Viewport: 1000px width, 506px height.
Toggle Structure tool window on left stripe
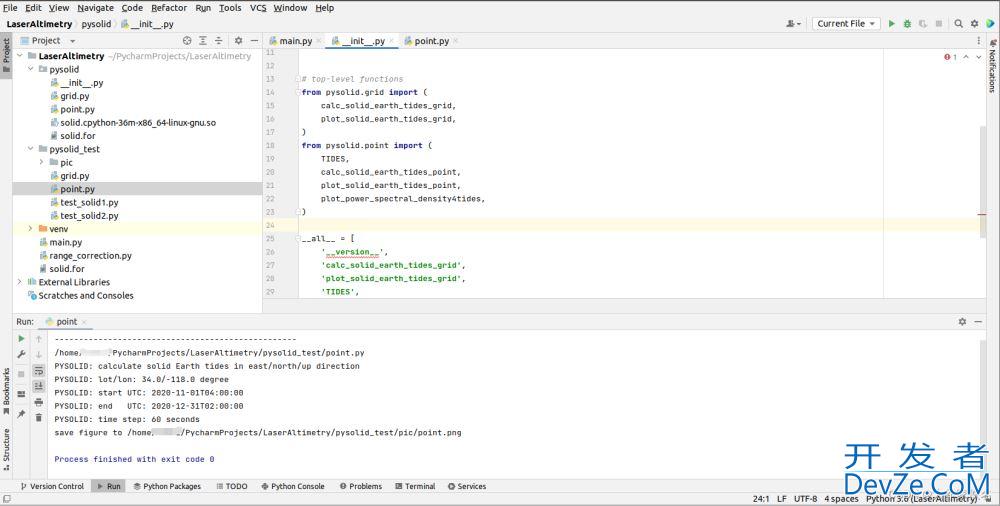[x=6, y=450]
